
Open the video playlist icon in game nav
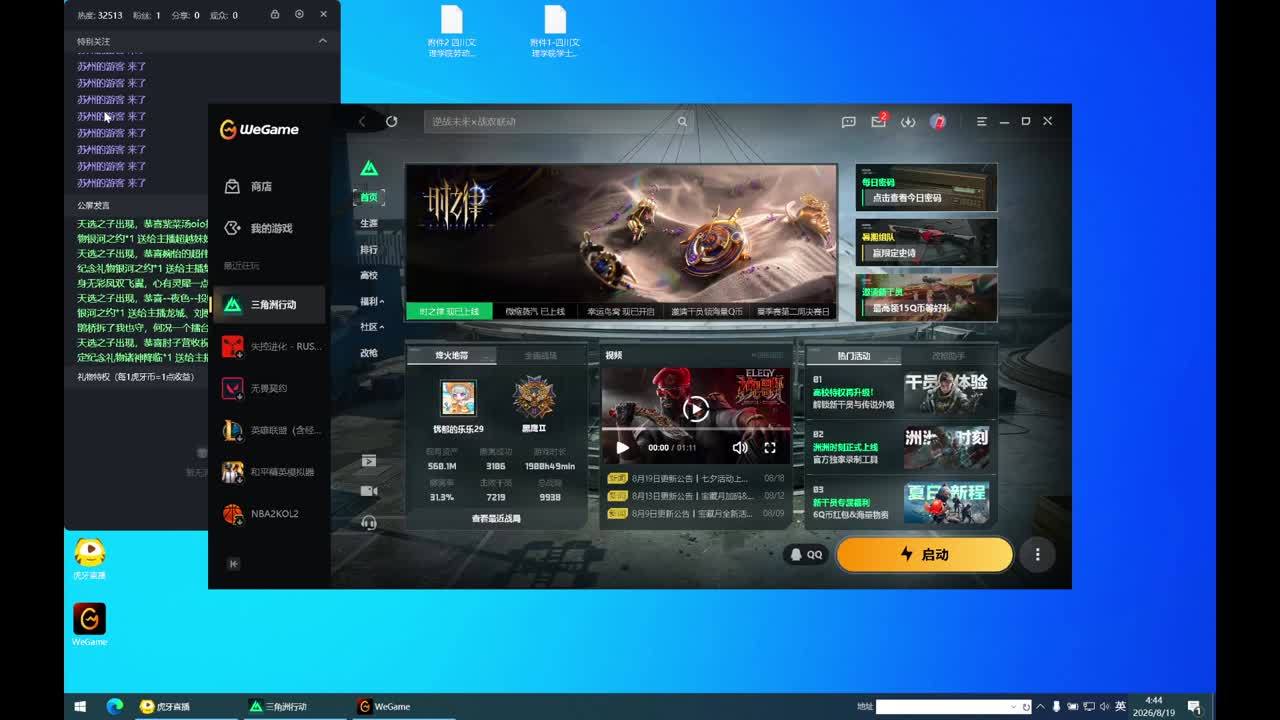pyautogui.click(x=369, y=461)
